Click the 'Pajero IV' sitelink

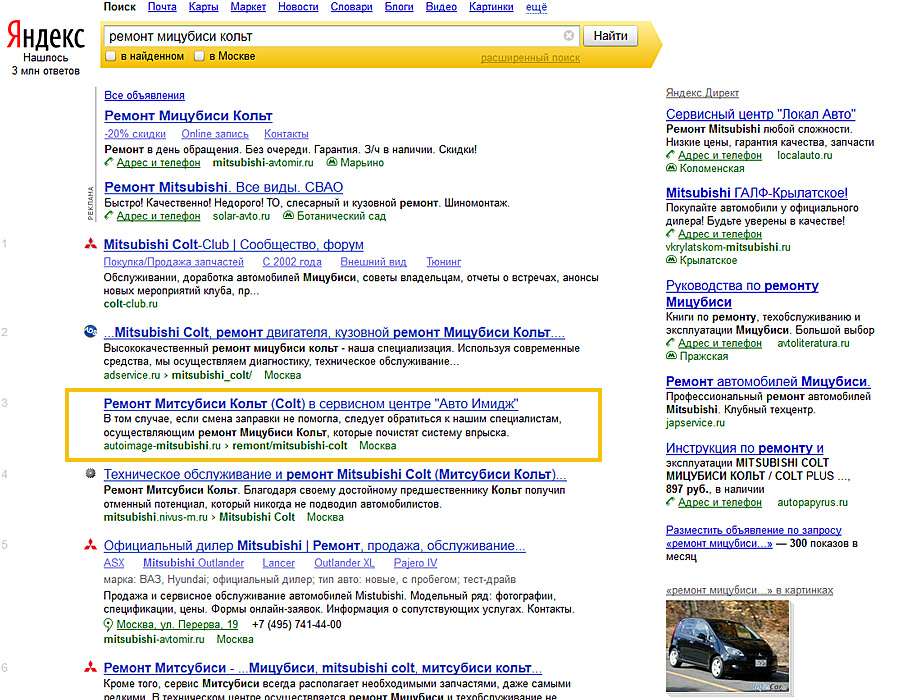[x=415, y=563]
